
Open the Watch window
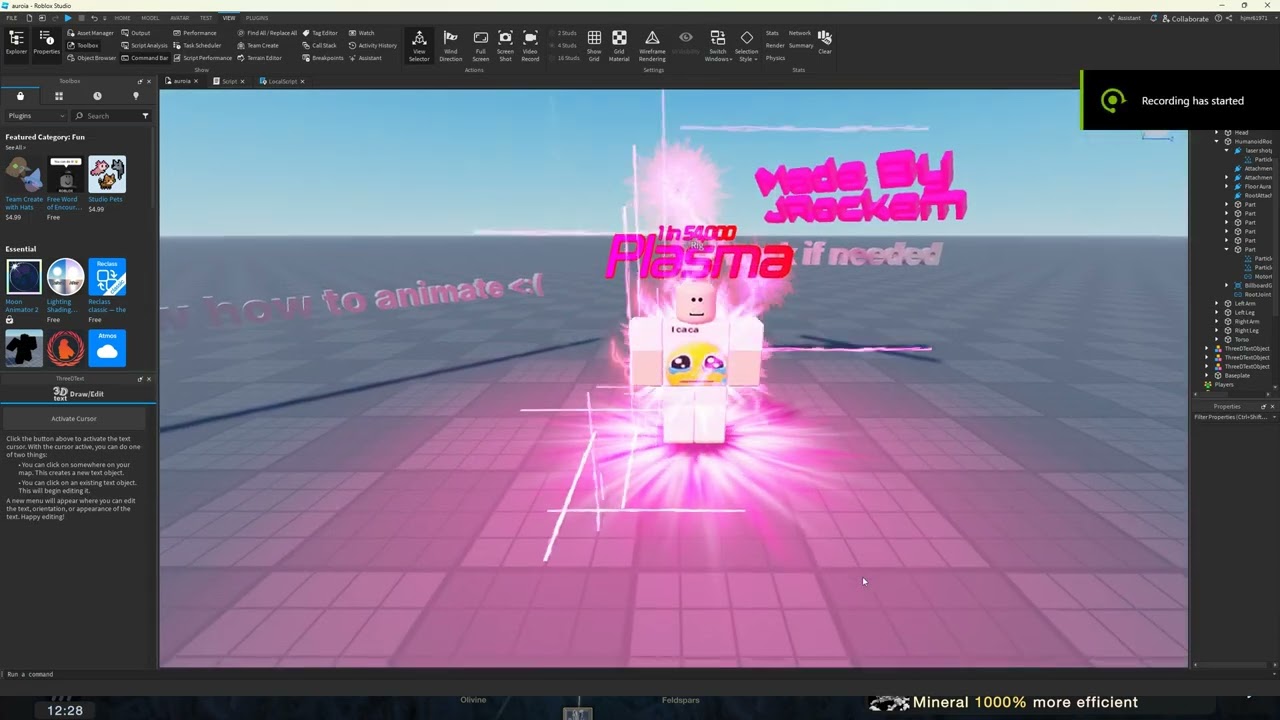click(362, 33)
